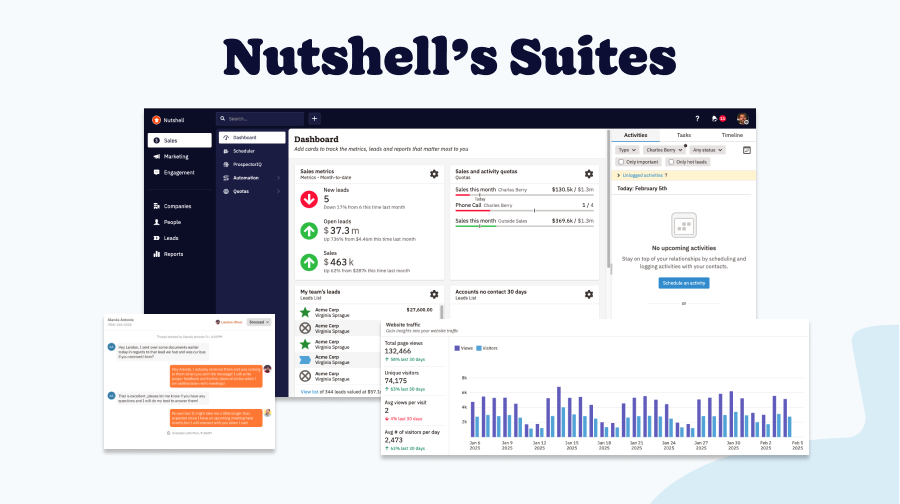
Task: Open Sales and activity quotas gear settings
Action: click(x=589, y=174)
